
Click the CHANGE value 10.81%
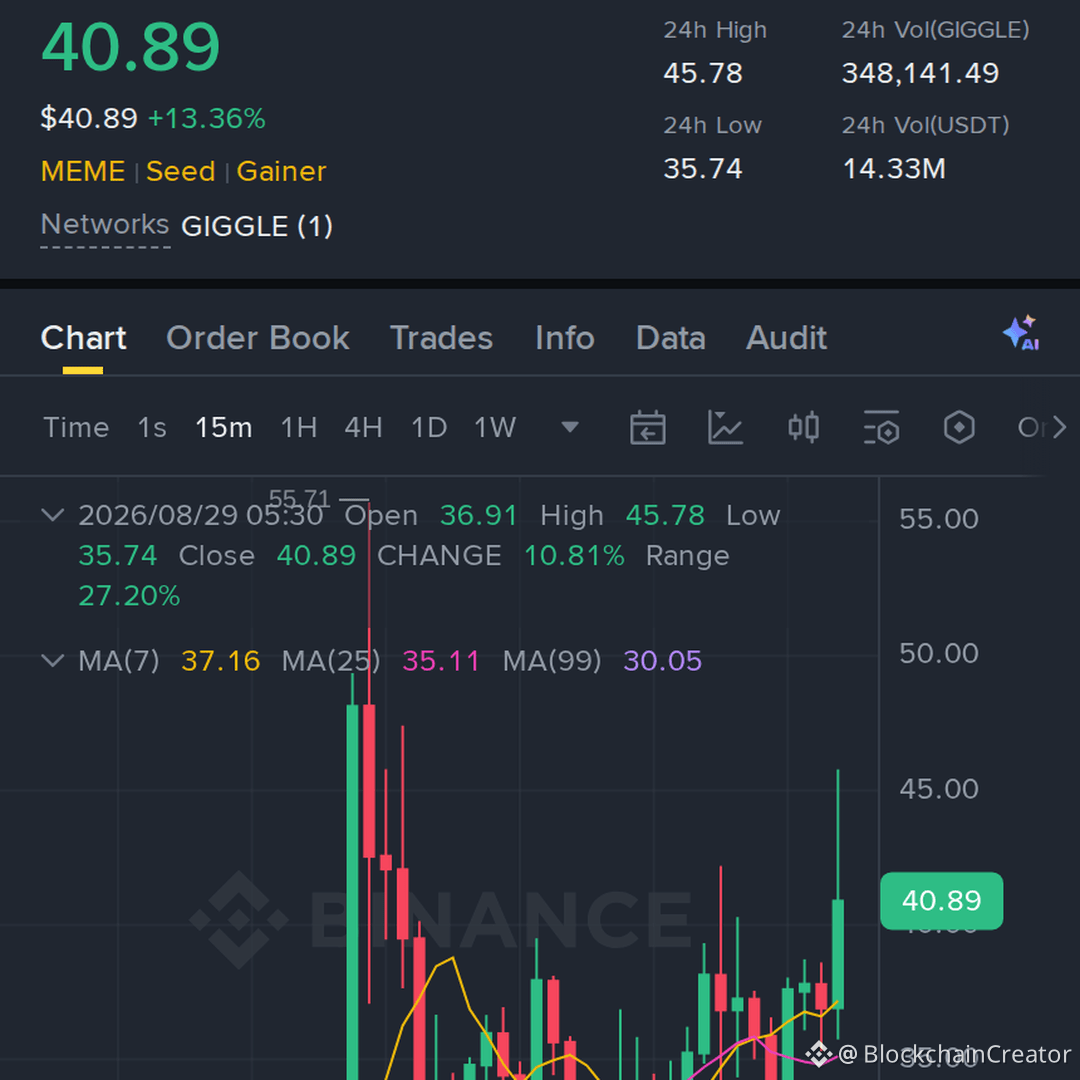pyautogui.click(x=574, y=556)
